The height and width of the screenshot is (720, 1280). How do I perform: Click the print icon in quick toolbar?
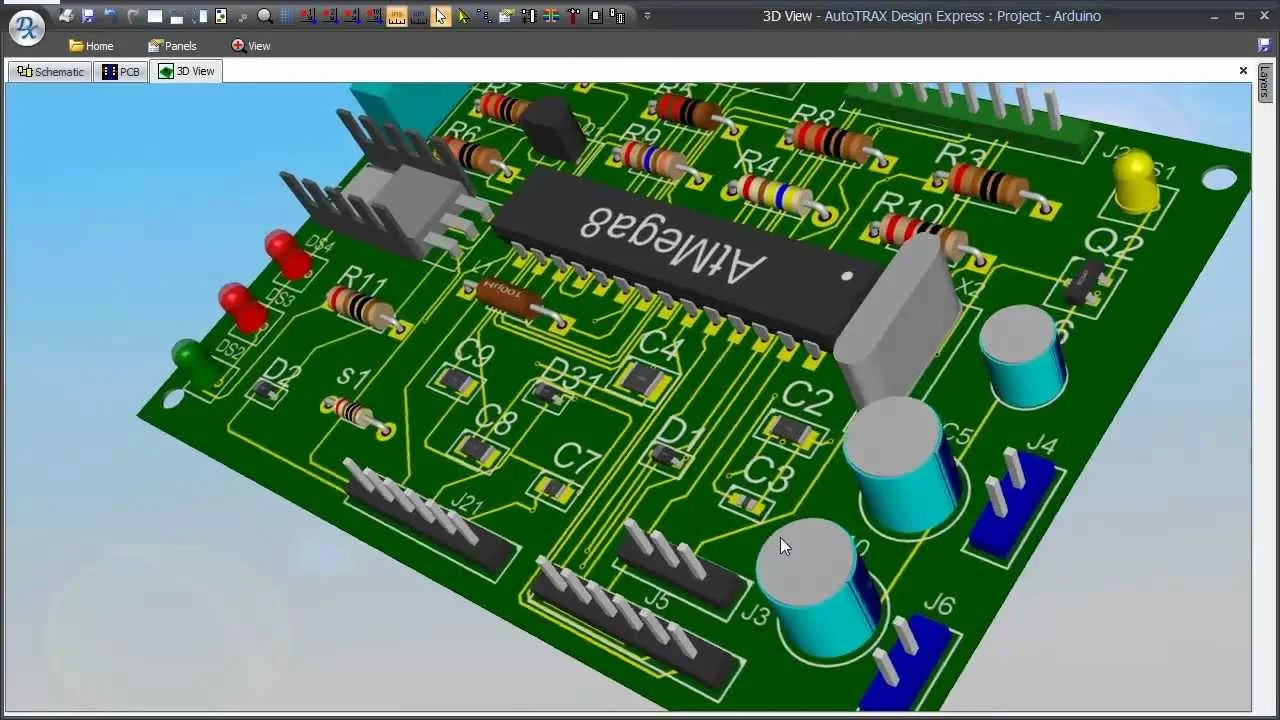click(x=66, y=16)
